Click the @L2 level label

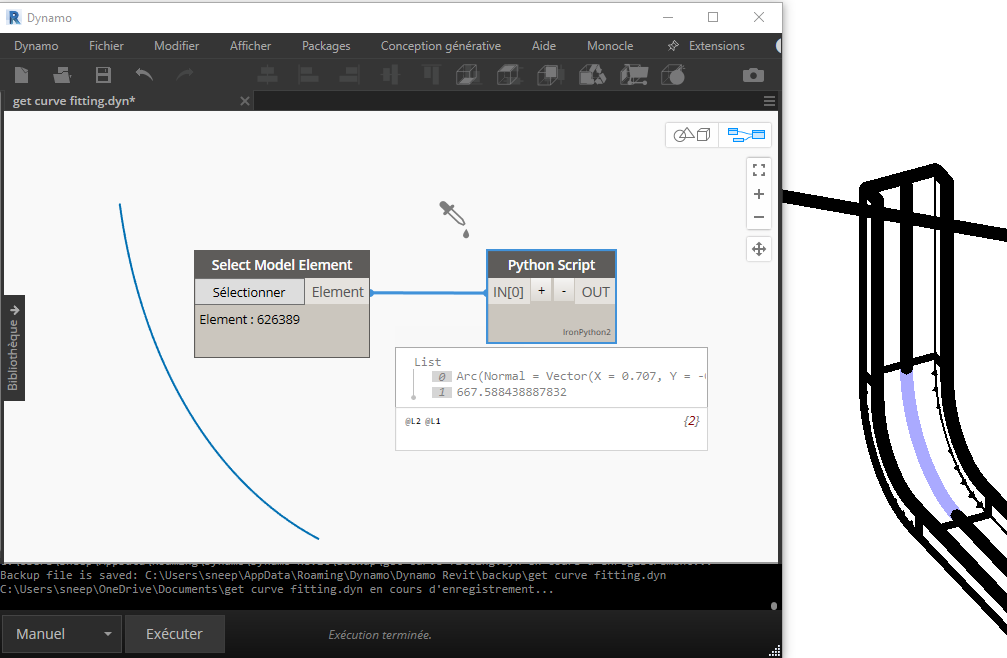[413, 421]
